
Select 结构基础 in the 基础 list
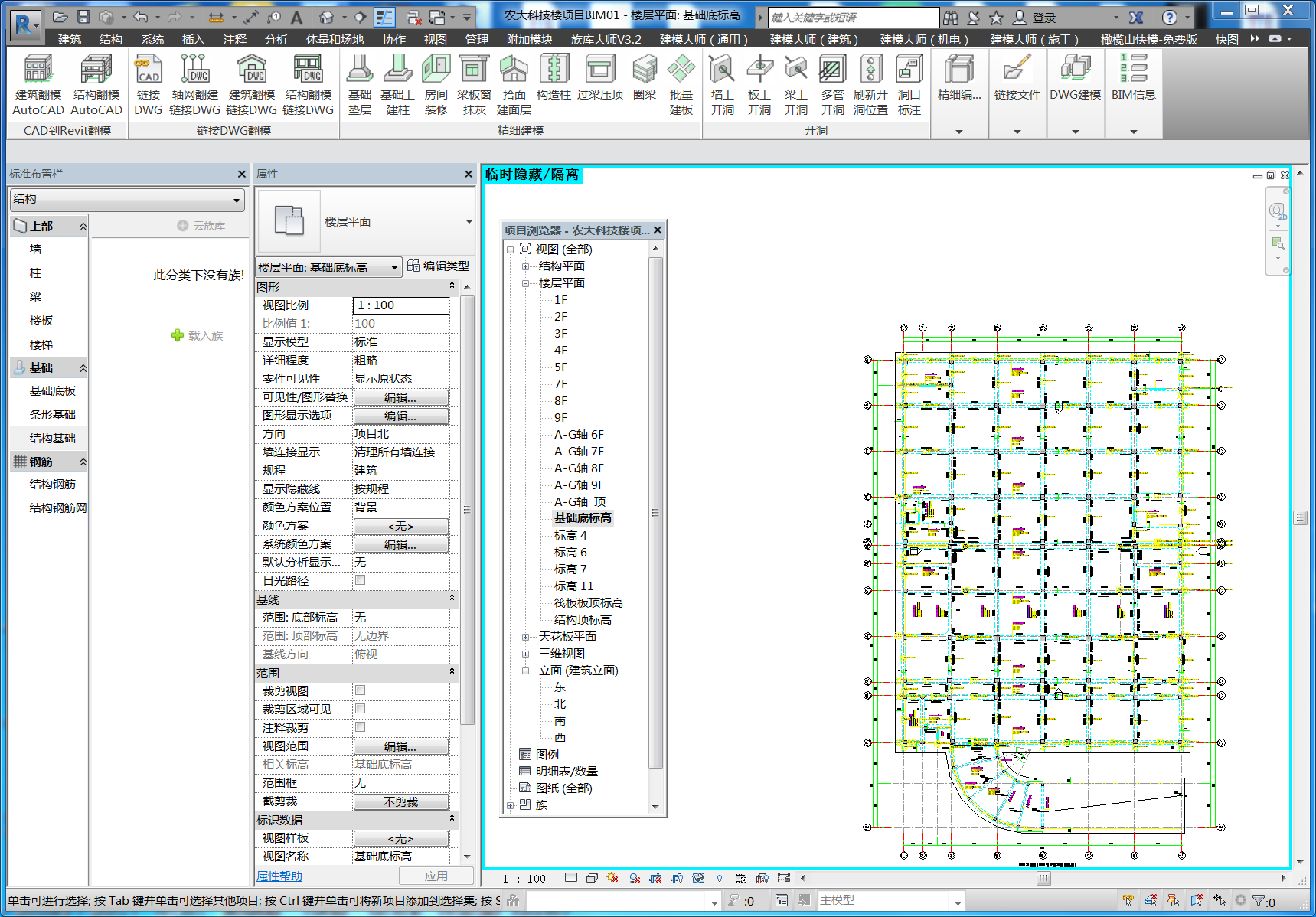coord(52,439)
